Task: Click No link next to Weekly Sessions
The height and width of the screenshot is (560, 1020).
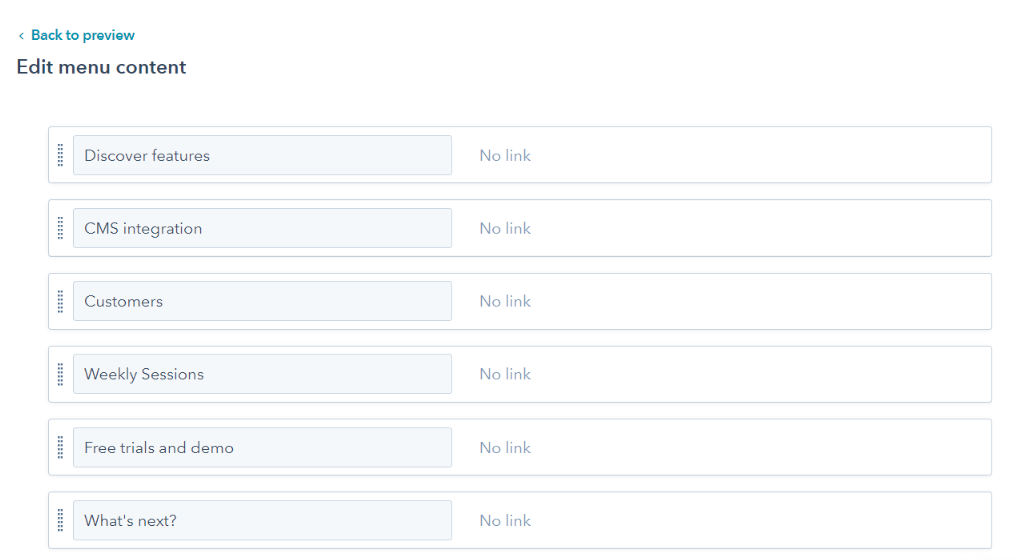Action: 505,374
